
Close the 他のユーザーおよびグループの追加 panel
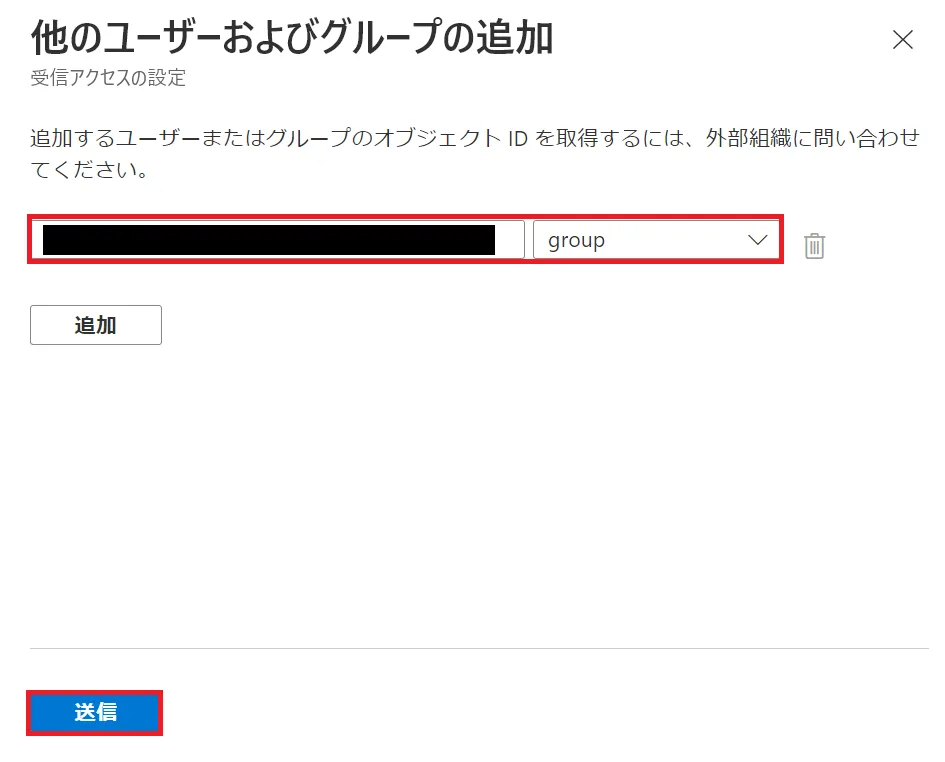(x=902, y=40)
